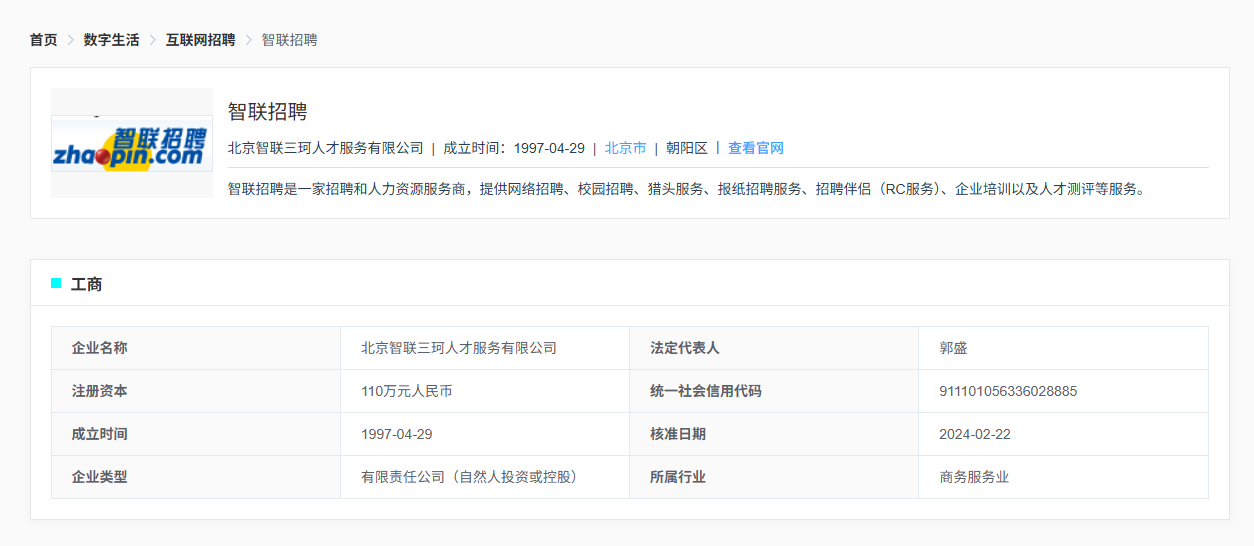Click the 首页 breadcrumb link

click(43, 40)
